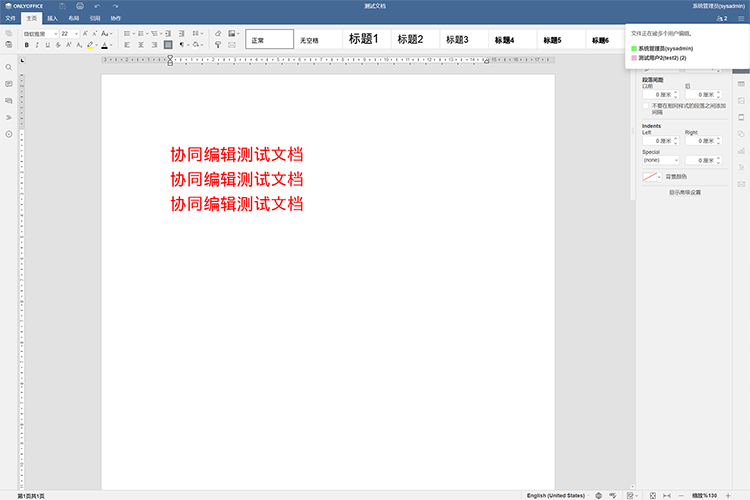Open image settings in right sidebar
Image resolution: width=750 pixels, height=500 pixels.
(741, 101)
